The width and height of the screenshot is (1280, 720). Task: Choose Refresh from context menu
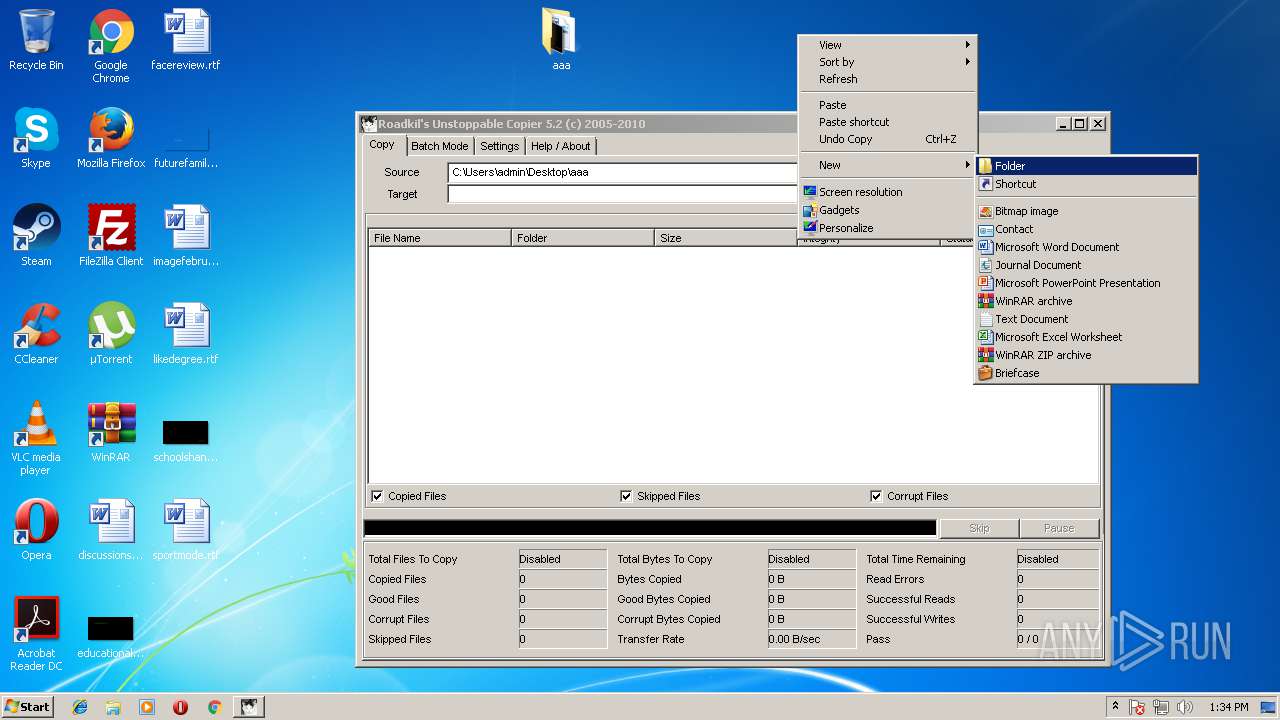[887, 79]
